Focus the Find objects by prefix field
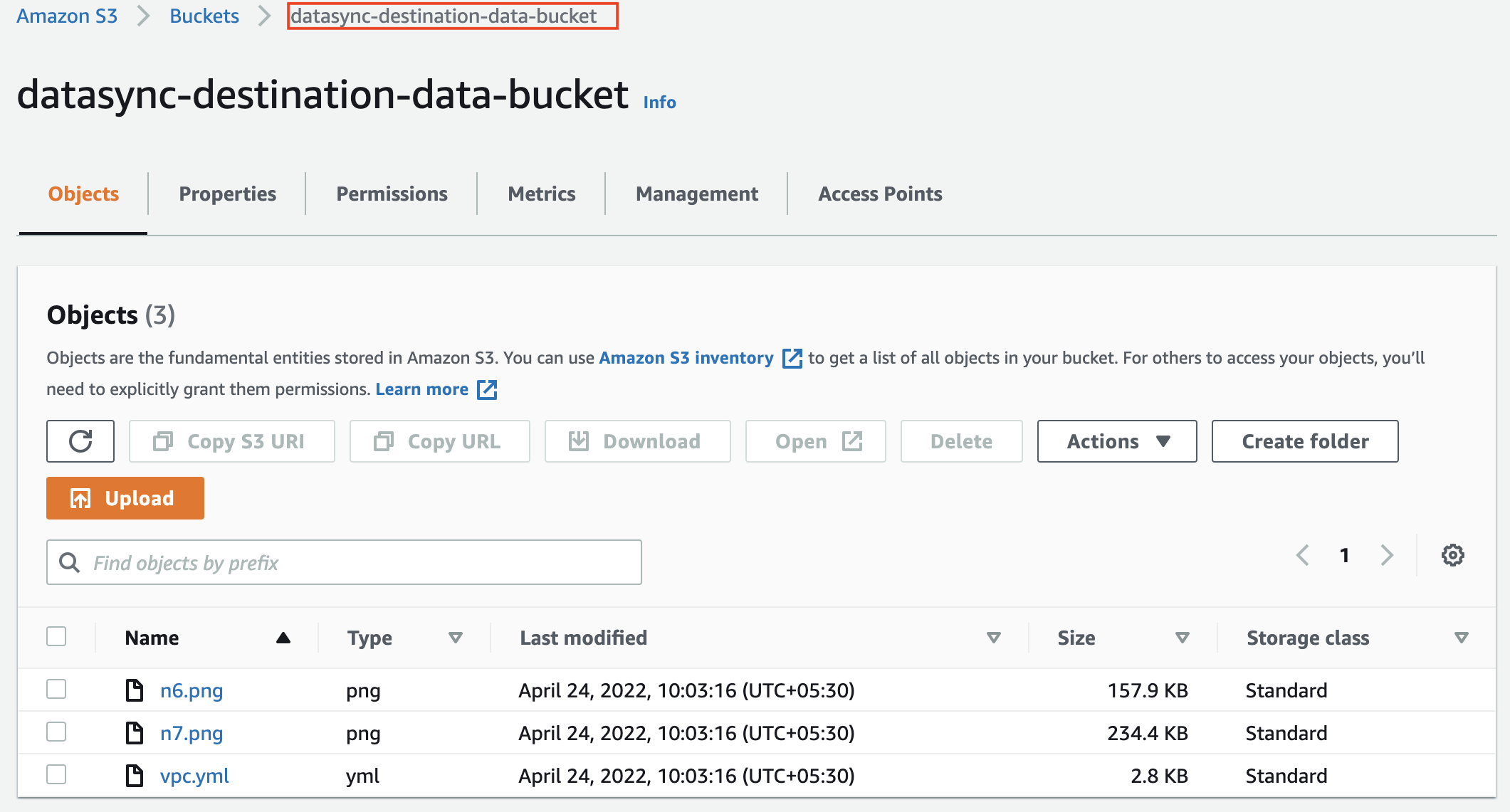Image resolution: width=1510 pixels, height=812 pixels. coord(344,562)
